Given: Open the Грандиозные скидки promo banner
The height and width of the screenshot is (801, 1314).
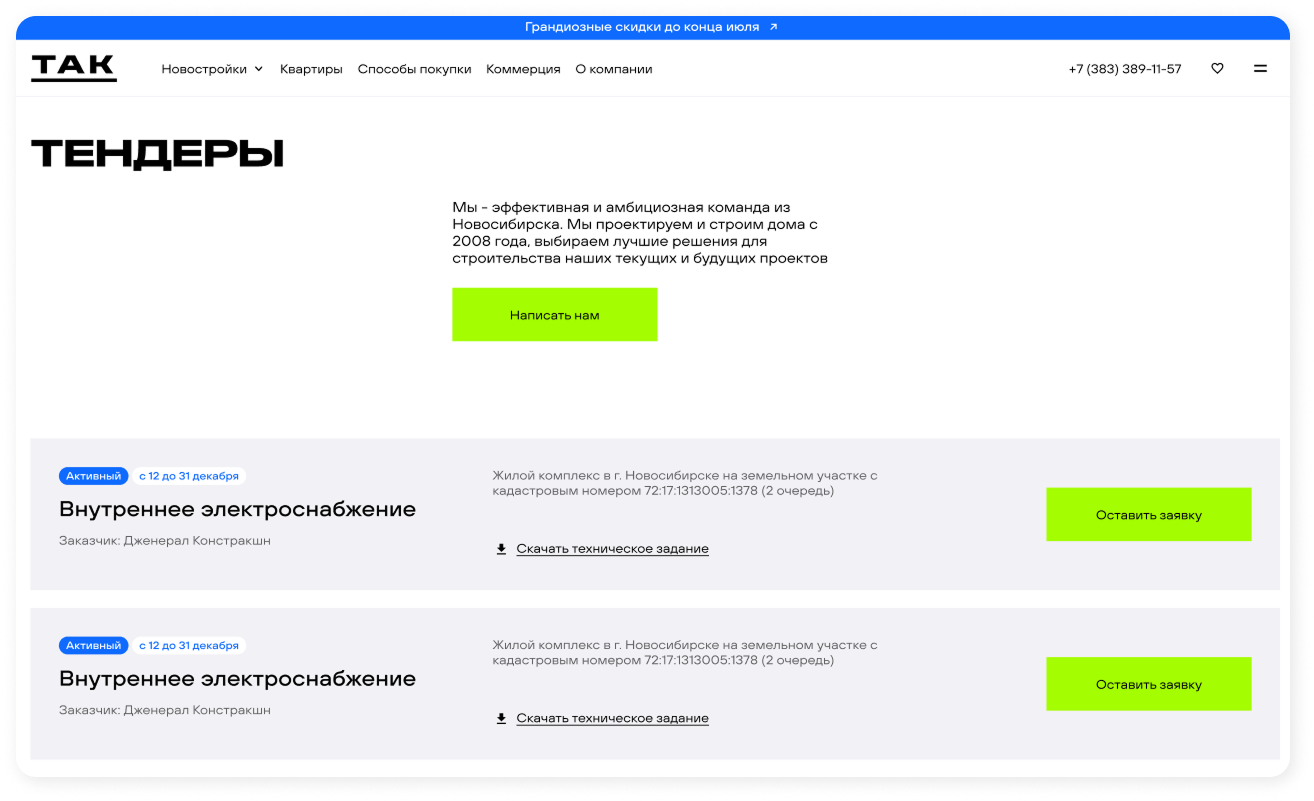Looking at the screenshot, I should [x=643, y=27].
